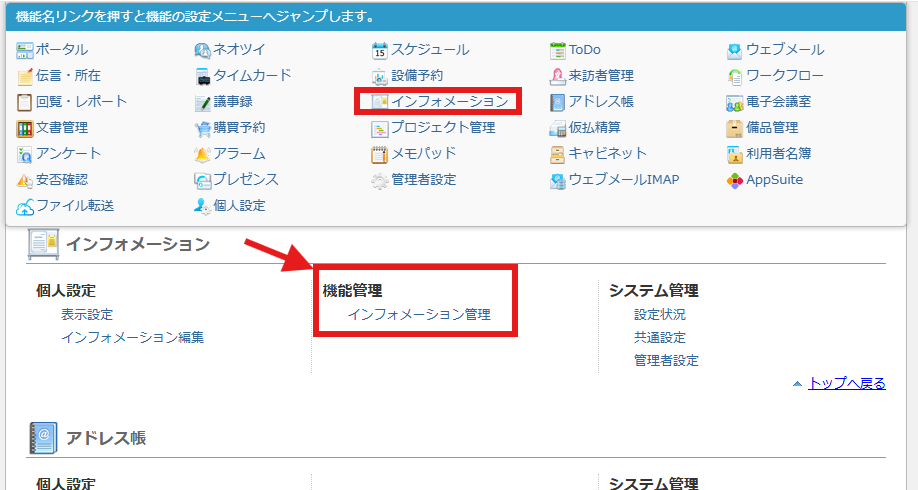Click the 来訪者管理 icon
The height and width of the screenshot is (490, 918).
(558, 77)
